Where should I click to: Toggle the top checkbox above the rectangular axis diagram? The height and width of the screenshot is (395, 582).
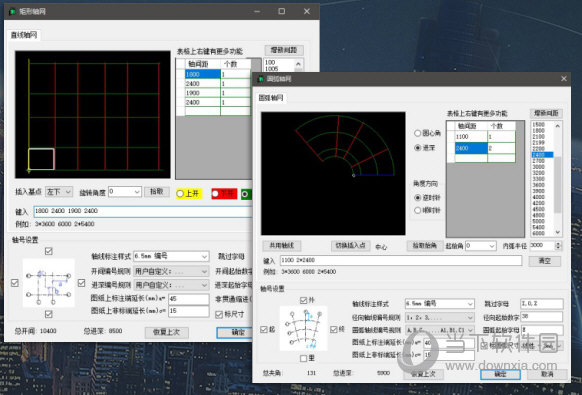click(x=49, y=251)
